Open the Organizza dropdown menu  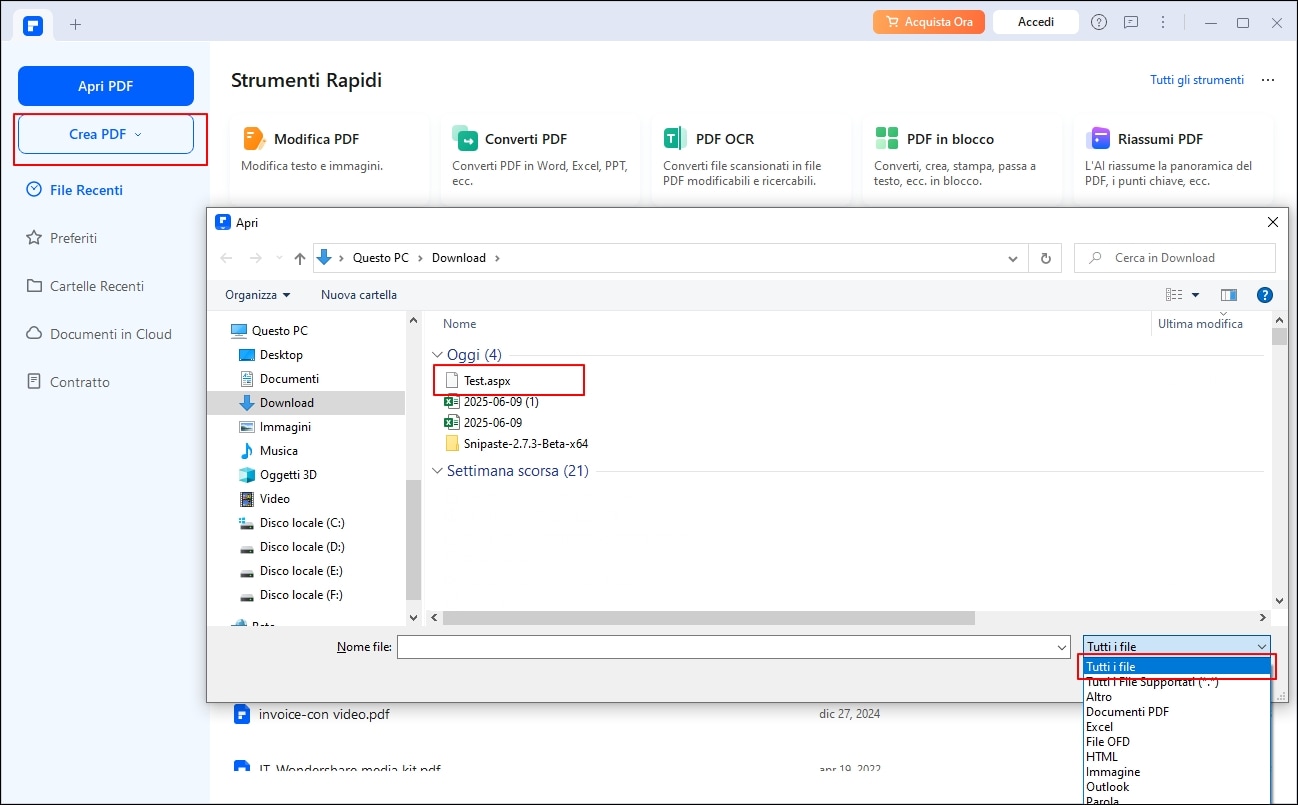(x=258, y=295)
